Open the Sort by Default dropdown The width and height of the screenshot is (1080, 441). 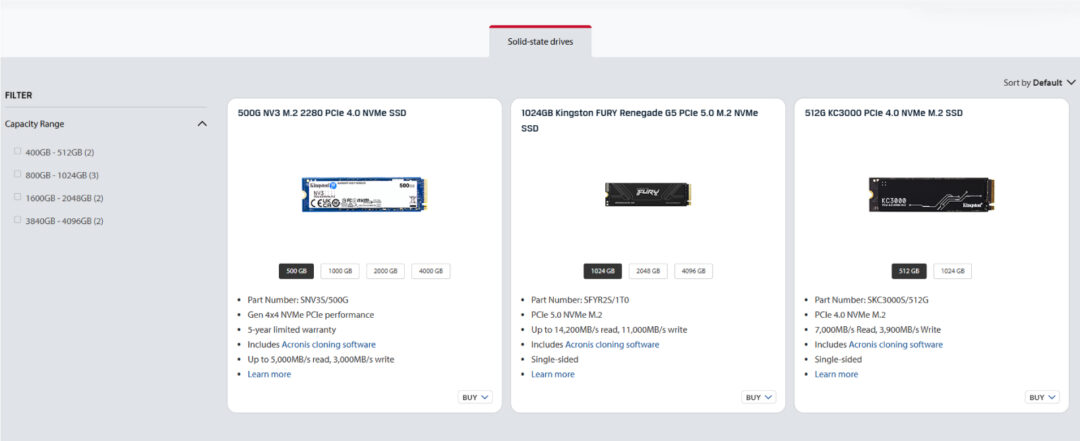(1040, 83)
